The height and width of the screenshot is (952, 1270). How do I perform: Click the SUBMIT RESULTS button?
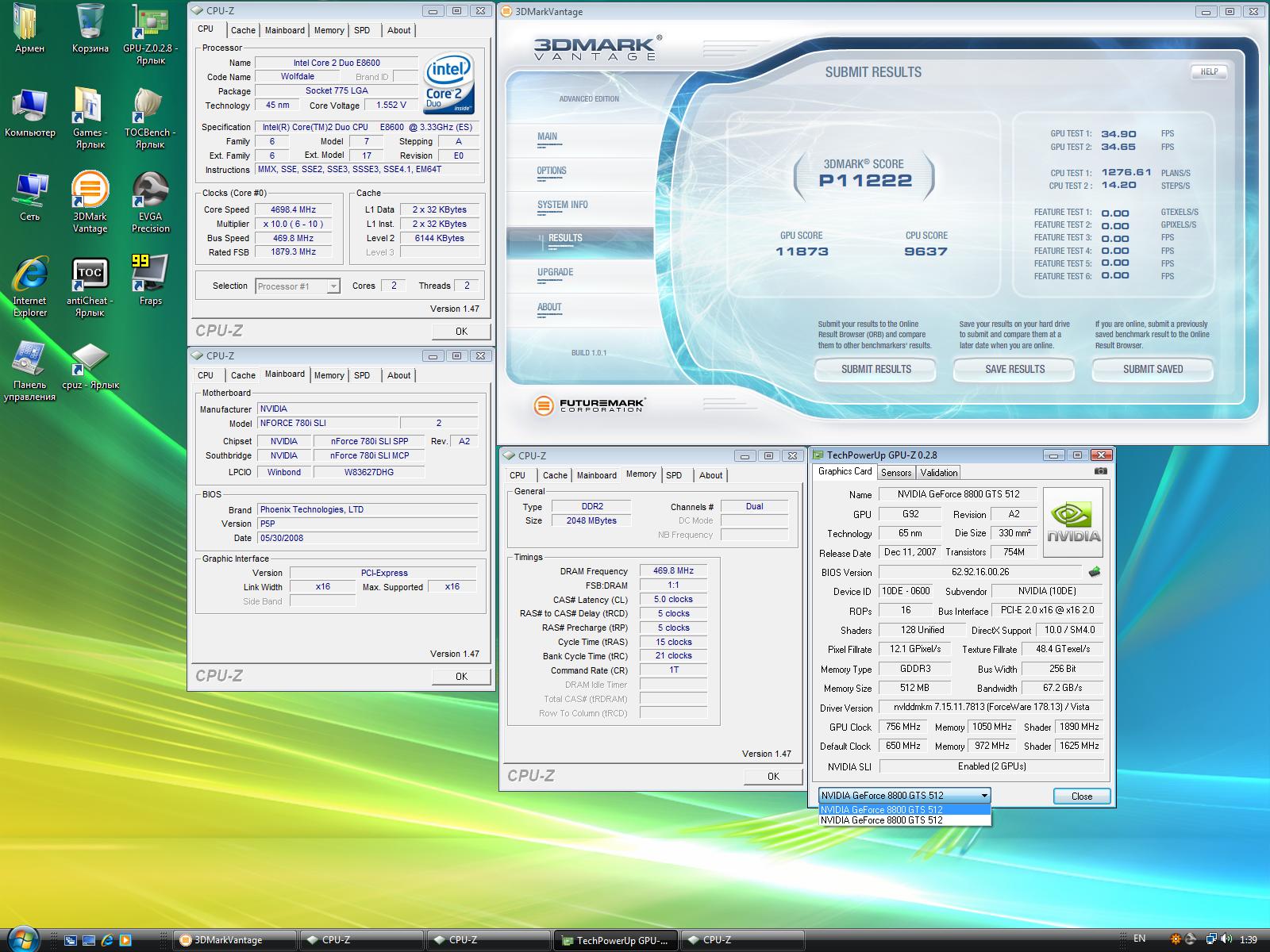(876, 370)
